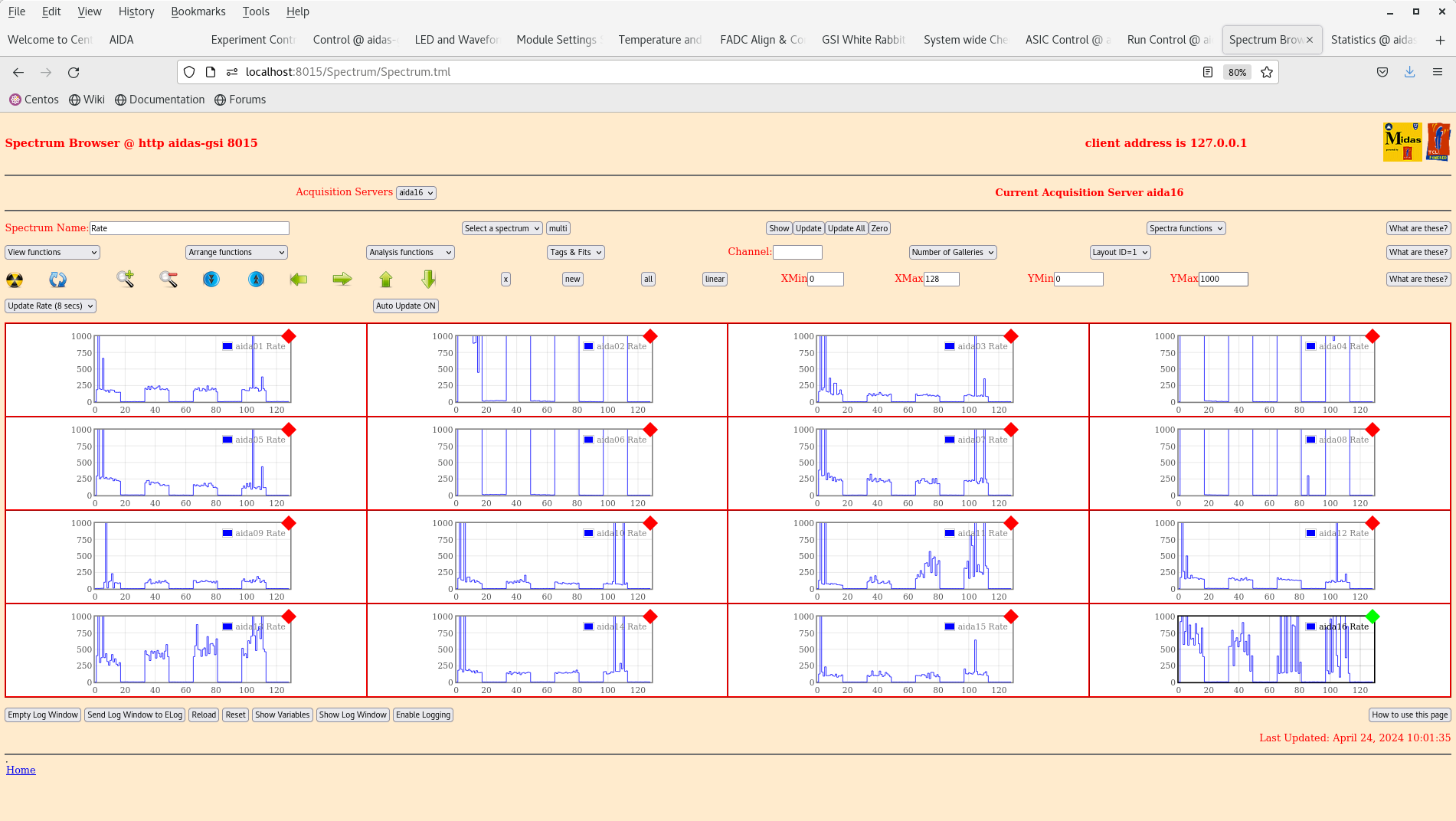Viewport: 1456px width, 821px height.
Task: Toggle Auto Update ON
Action: point(405,306)
